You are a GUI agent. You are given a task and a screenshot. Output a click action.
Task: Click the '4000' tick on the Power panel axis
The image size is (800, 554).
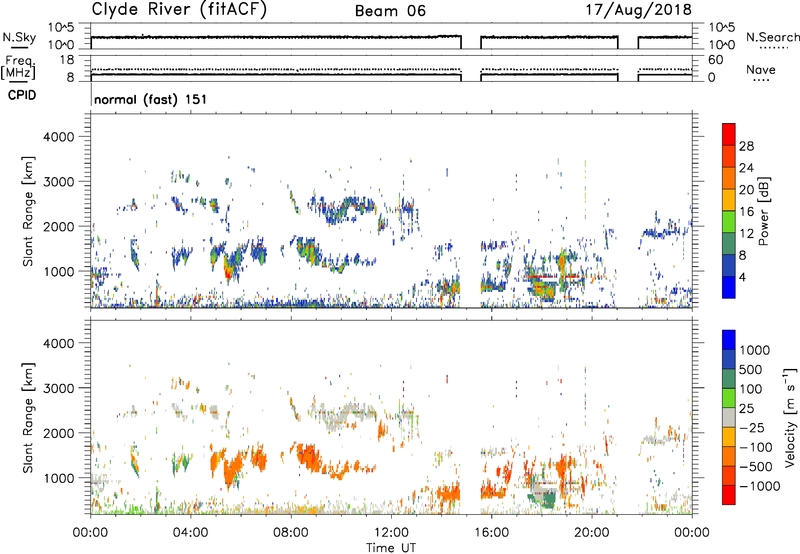point(58,137)
